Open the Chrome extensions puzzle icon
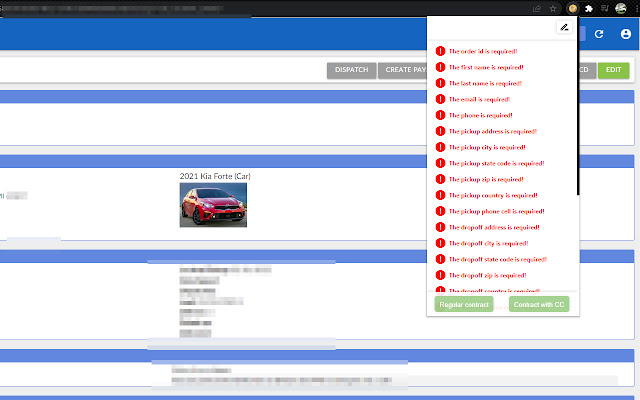Screen dimensions: 640x400 [x=589, y=9]
